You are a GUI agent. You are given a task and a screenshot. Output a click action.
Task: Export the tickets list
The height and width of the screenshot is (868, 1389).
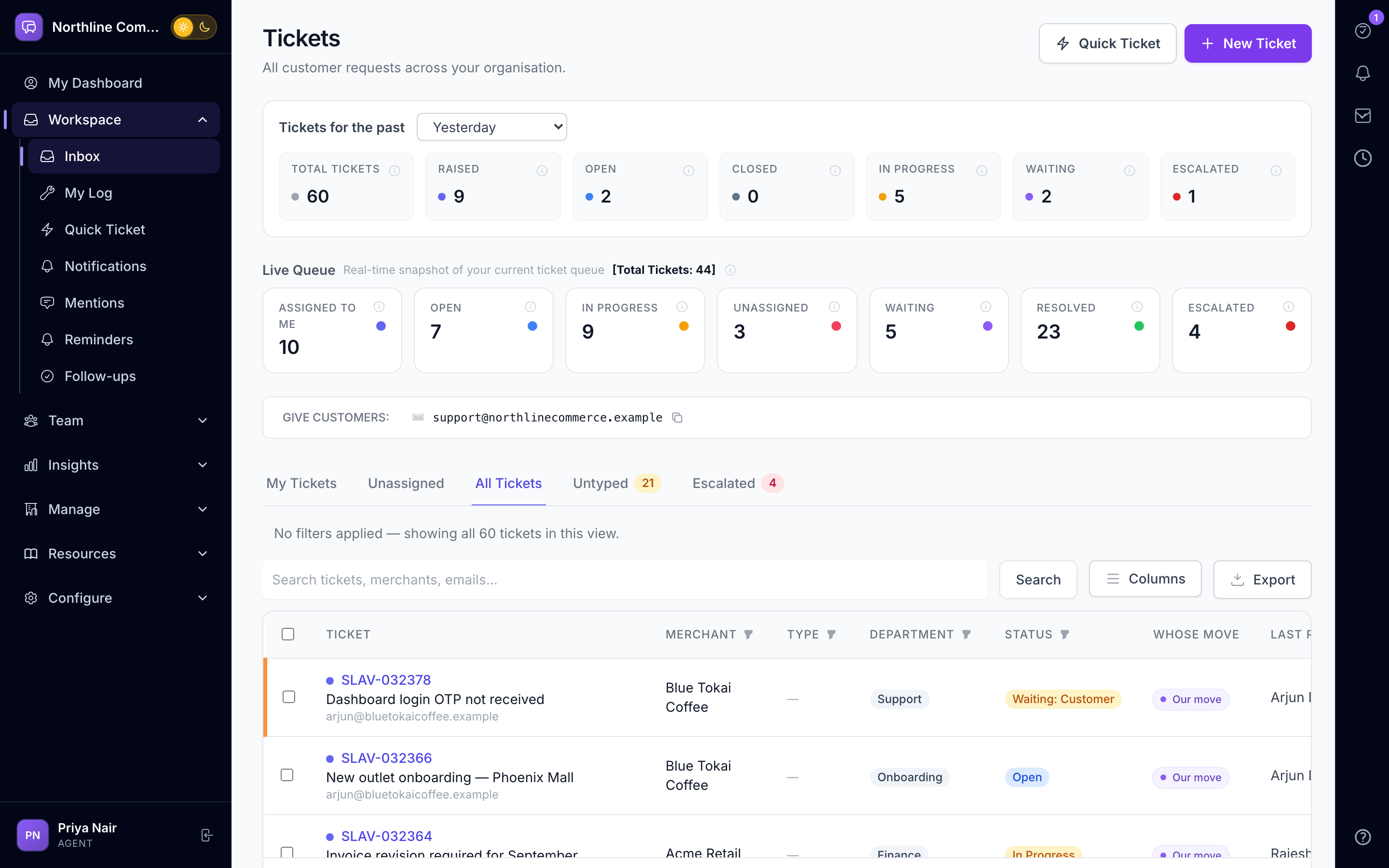click(1262, 579)
